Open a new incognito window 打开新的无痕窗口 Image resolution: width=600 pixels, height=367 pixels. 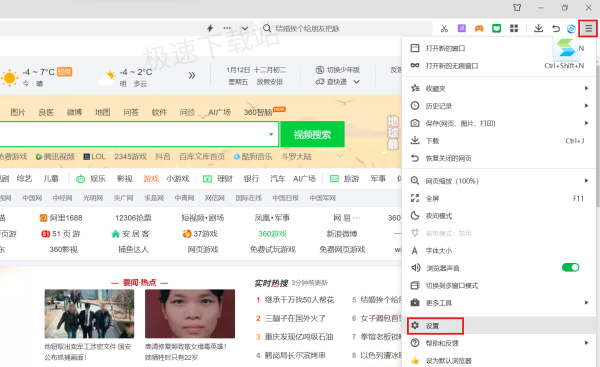[499, 66]
